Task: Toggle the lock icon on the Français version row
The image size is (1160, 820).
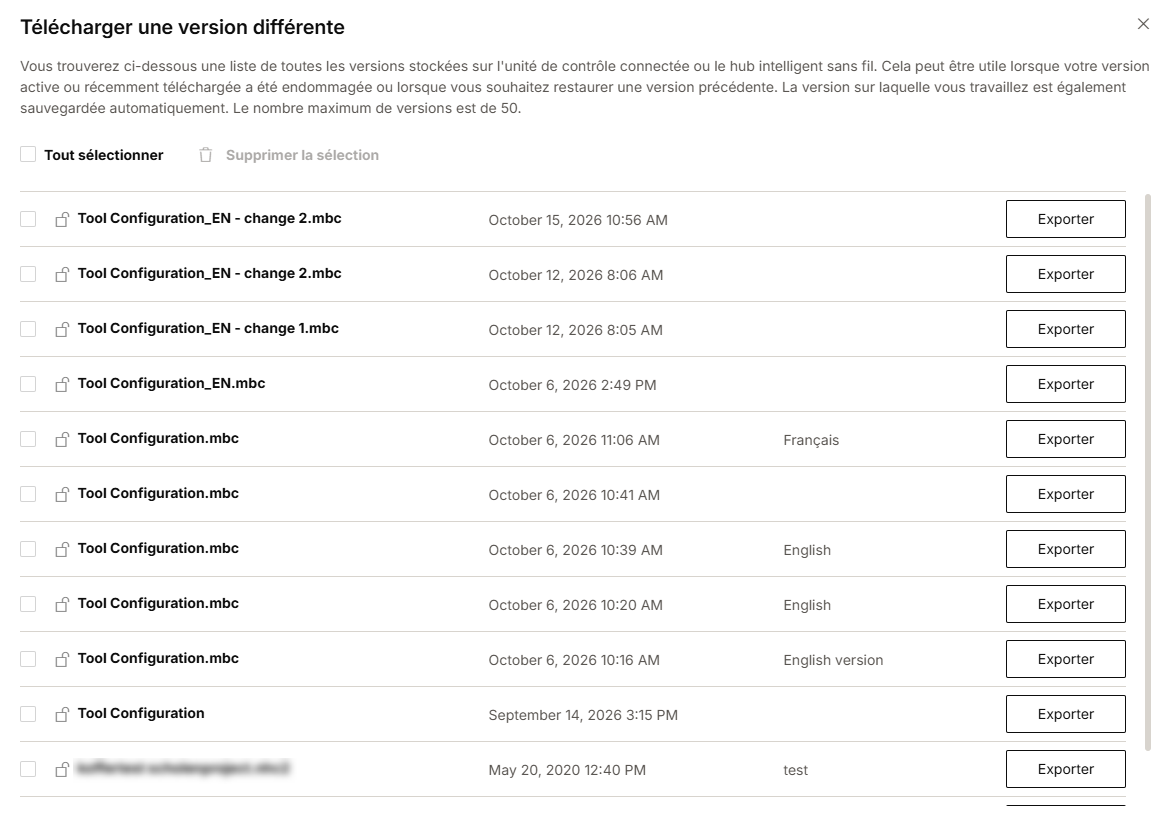Action: tap(62, 439)
